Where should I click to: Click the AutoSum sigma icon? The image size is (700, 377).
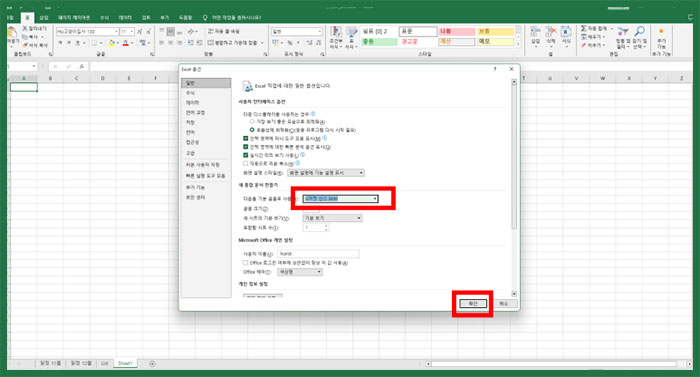click(x=583, y=29)
